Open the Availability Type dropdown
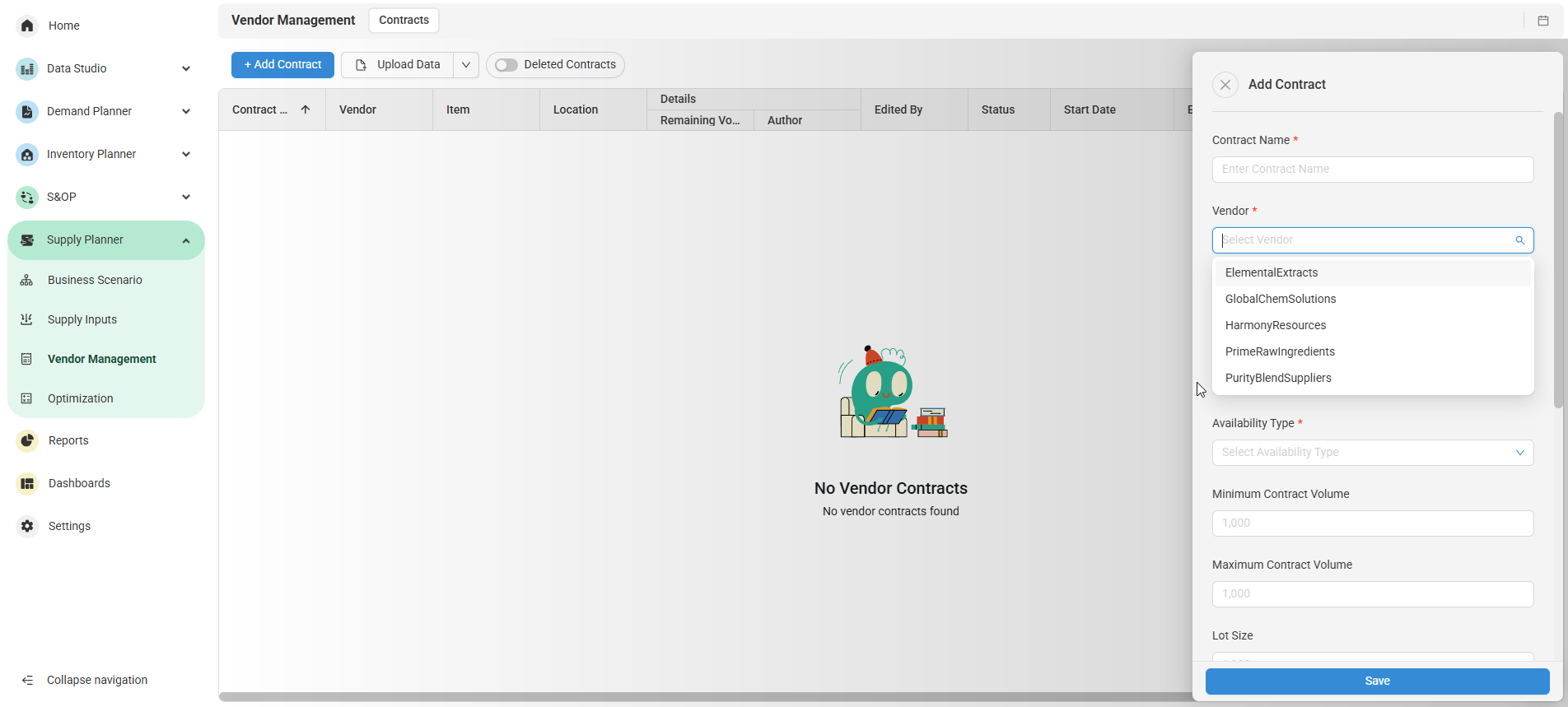The height and width of the screenshot is (707, 1568). point(1372,453)
